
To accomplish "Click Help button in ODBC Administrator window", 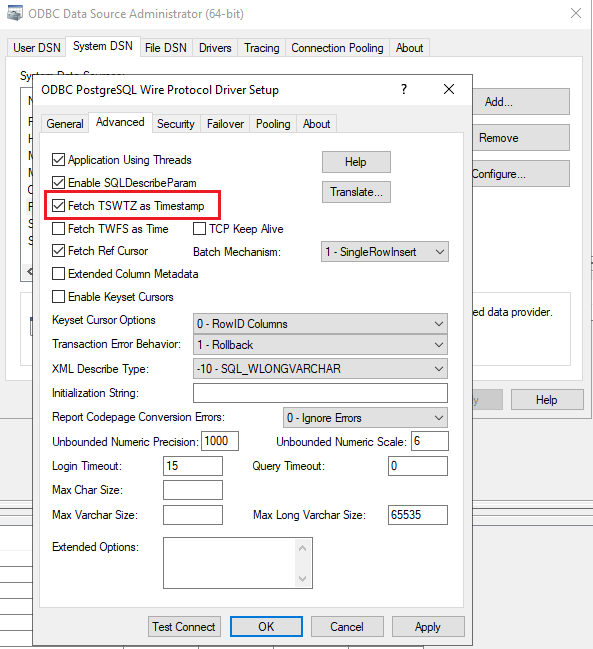I will click(x=547, y=399).
